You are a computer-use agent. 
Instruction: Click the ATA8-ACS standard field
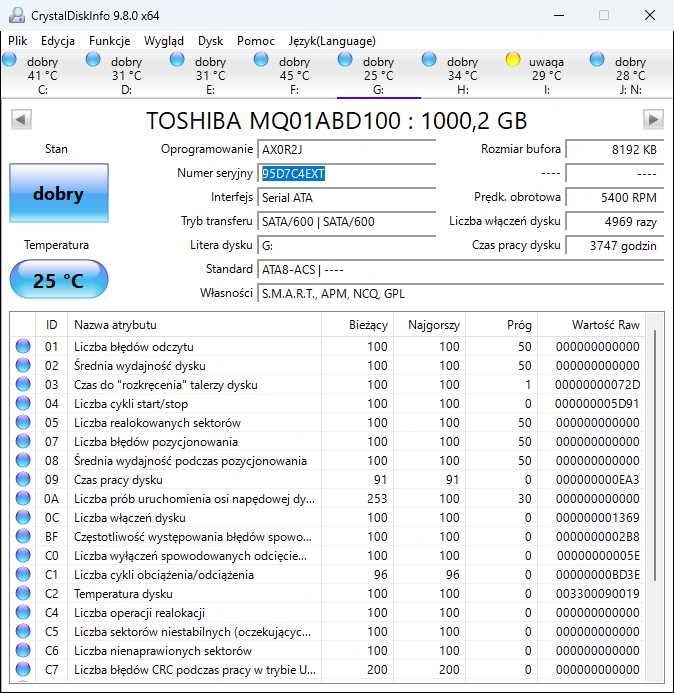click(461, 270)
